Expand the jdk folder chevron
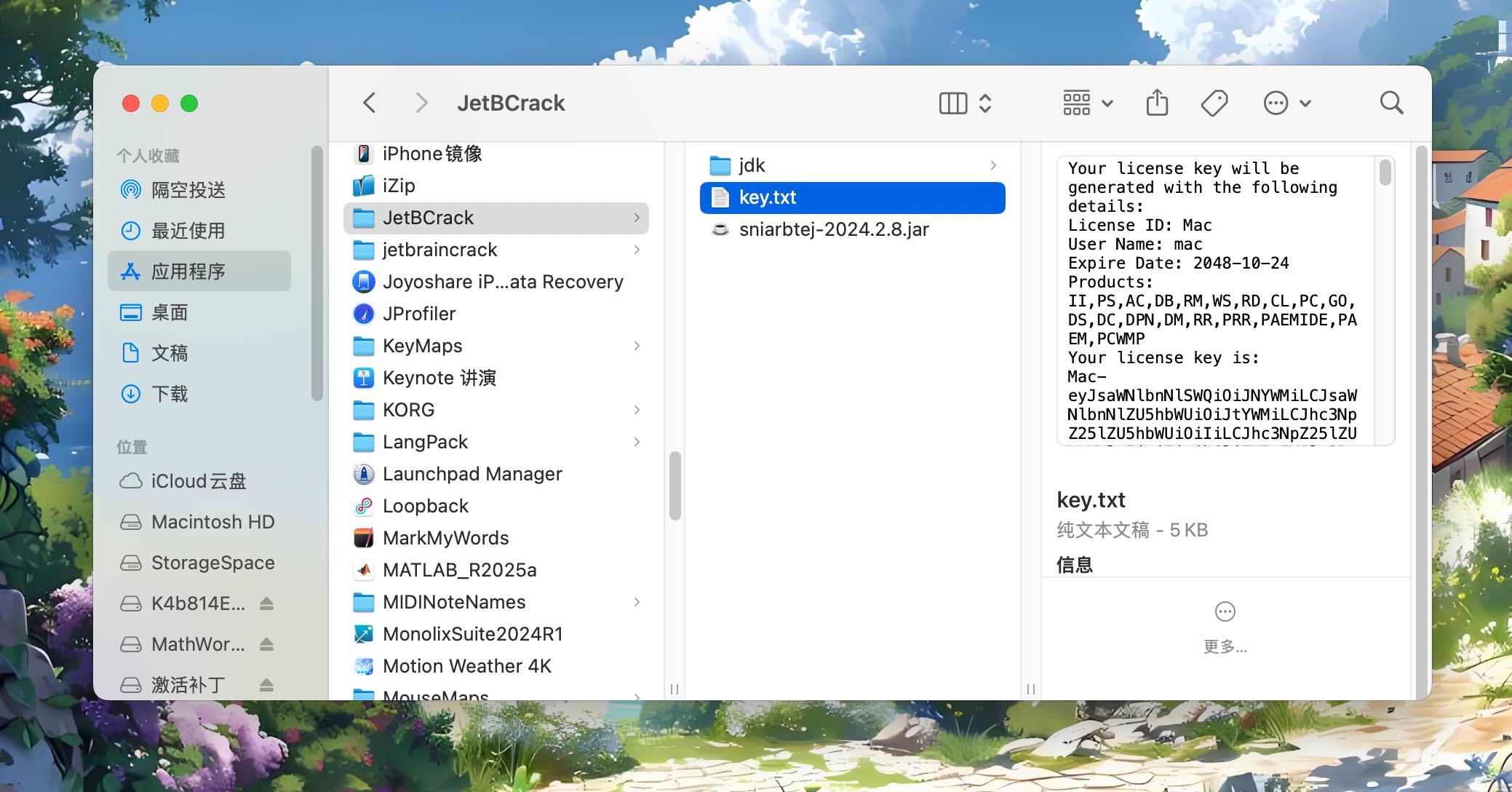Viewport: 1512px width, 792px height. coord(993,165)
